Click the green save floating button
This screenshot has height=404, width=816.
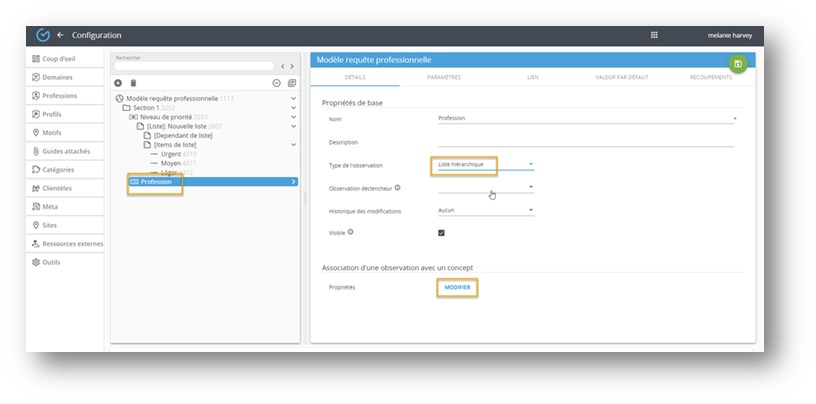click(737, 64)
